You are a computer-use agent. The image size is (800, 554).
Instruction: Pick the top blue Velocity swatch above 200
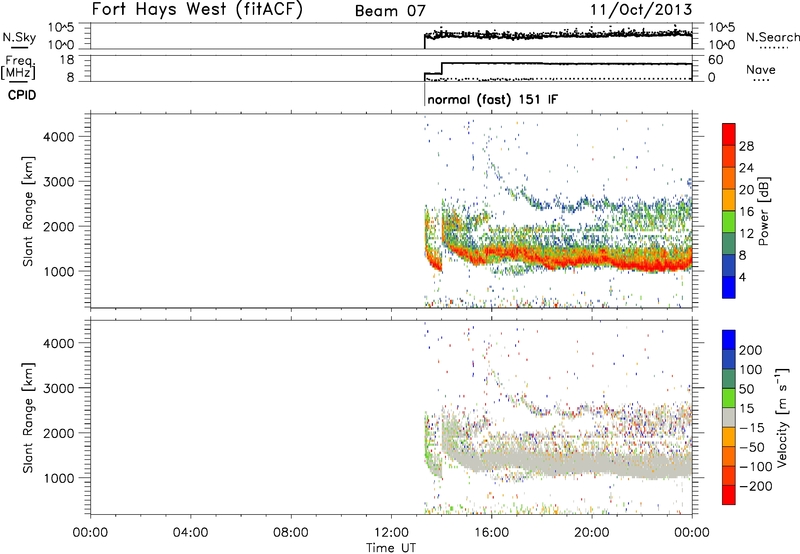729,340
